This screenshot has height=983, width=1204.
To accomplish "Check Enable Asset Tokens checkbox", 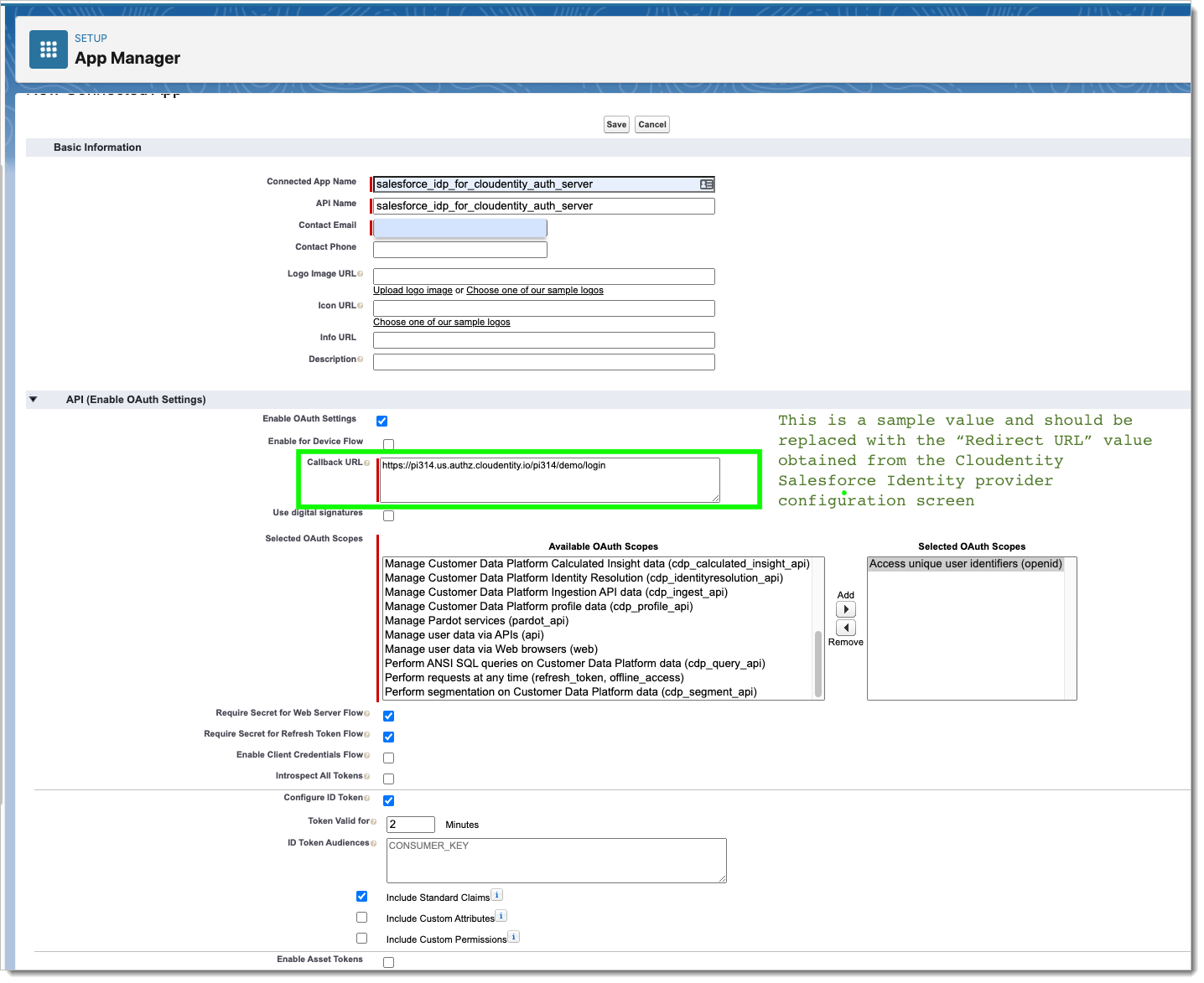I will point(389,962).
